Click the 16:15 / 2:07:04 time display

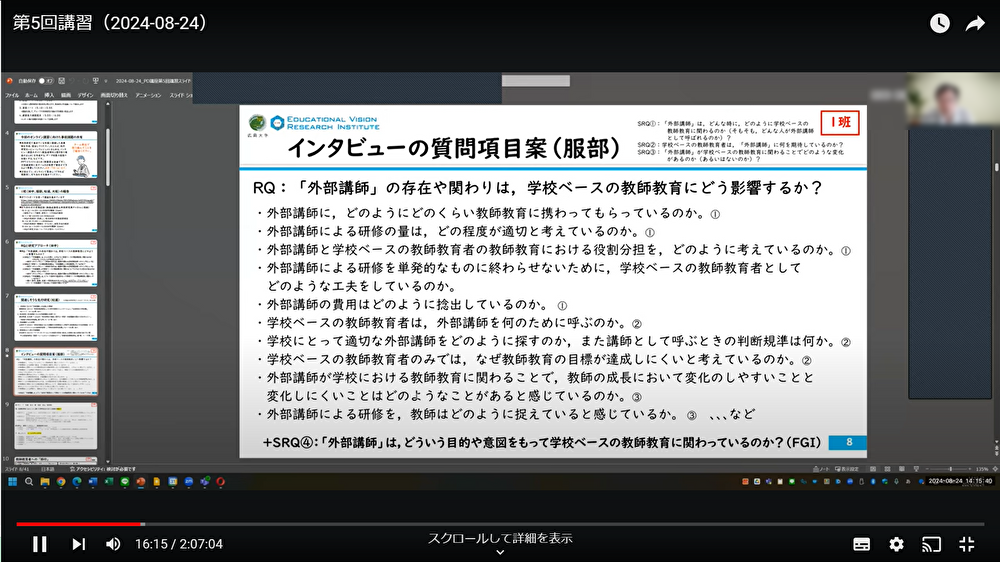tap(179, 544)
